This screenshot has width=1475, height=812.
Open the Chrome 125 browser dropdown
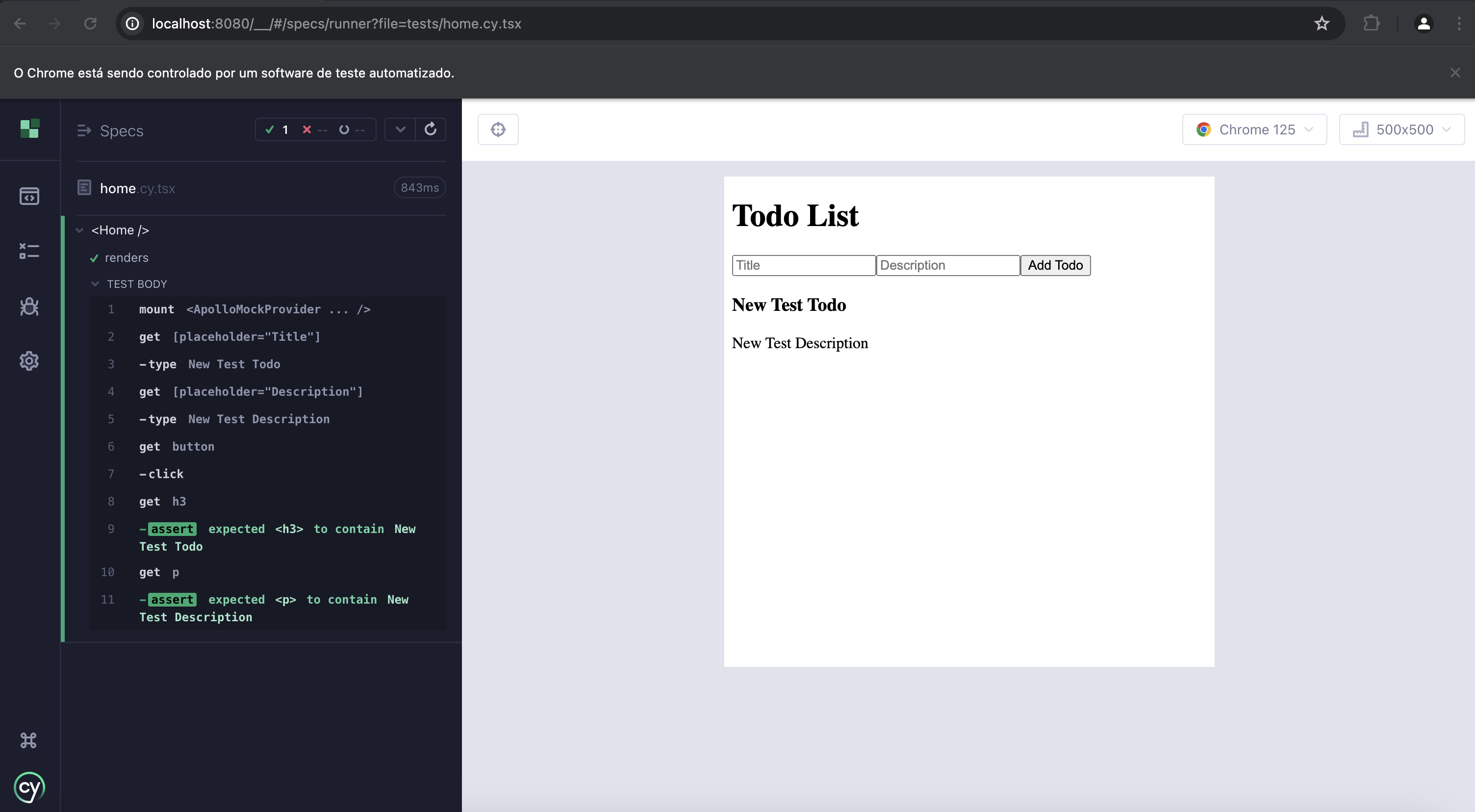click(x=1254, y=129)
